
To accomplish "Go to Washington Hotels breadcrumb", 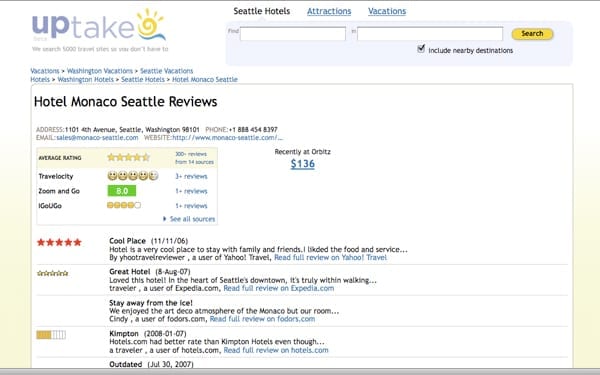I will click(x=85, y=79).
